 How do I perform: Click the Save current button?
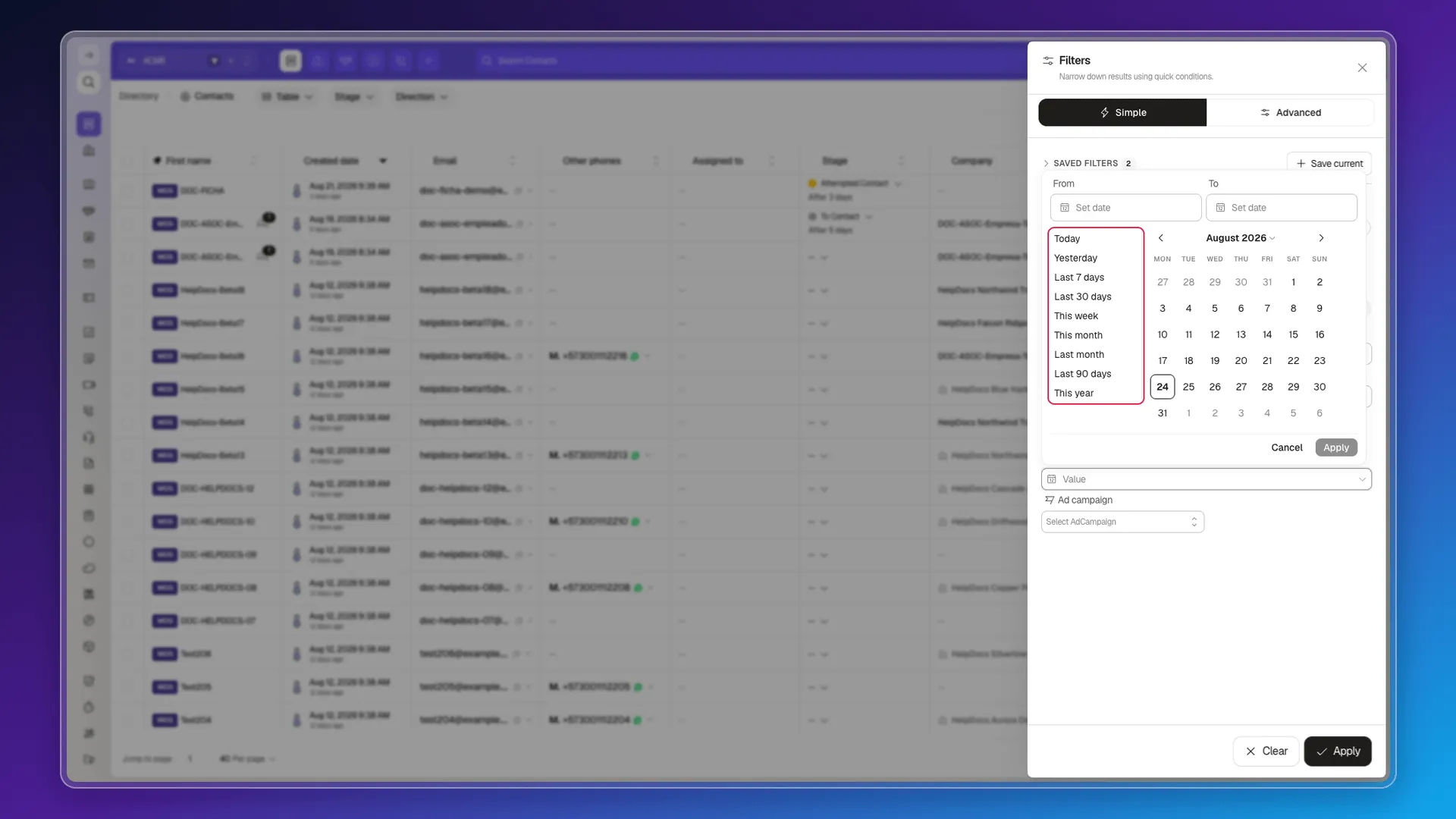click(1329, 163)
